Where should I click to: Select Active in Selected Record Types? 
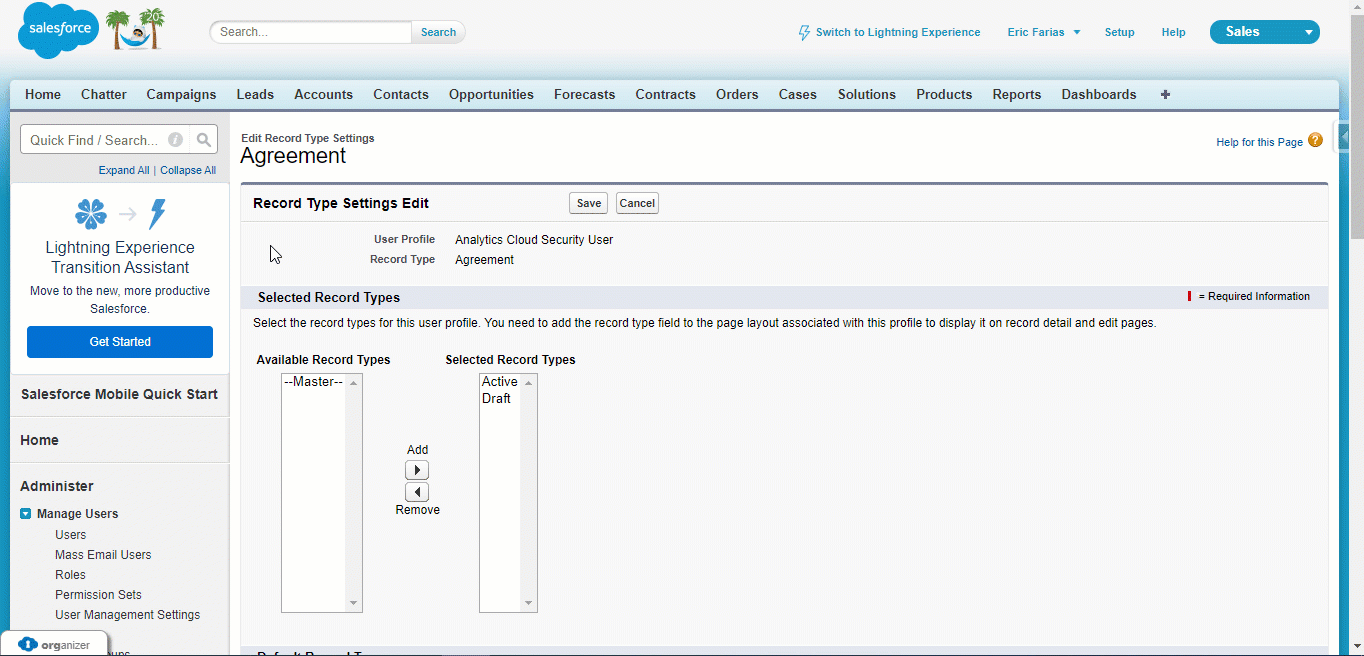click(x=499, y=382)
